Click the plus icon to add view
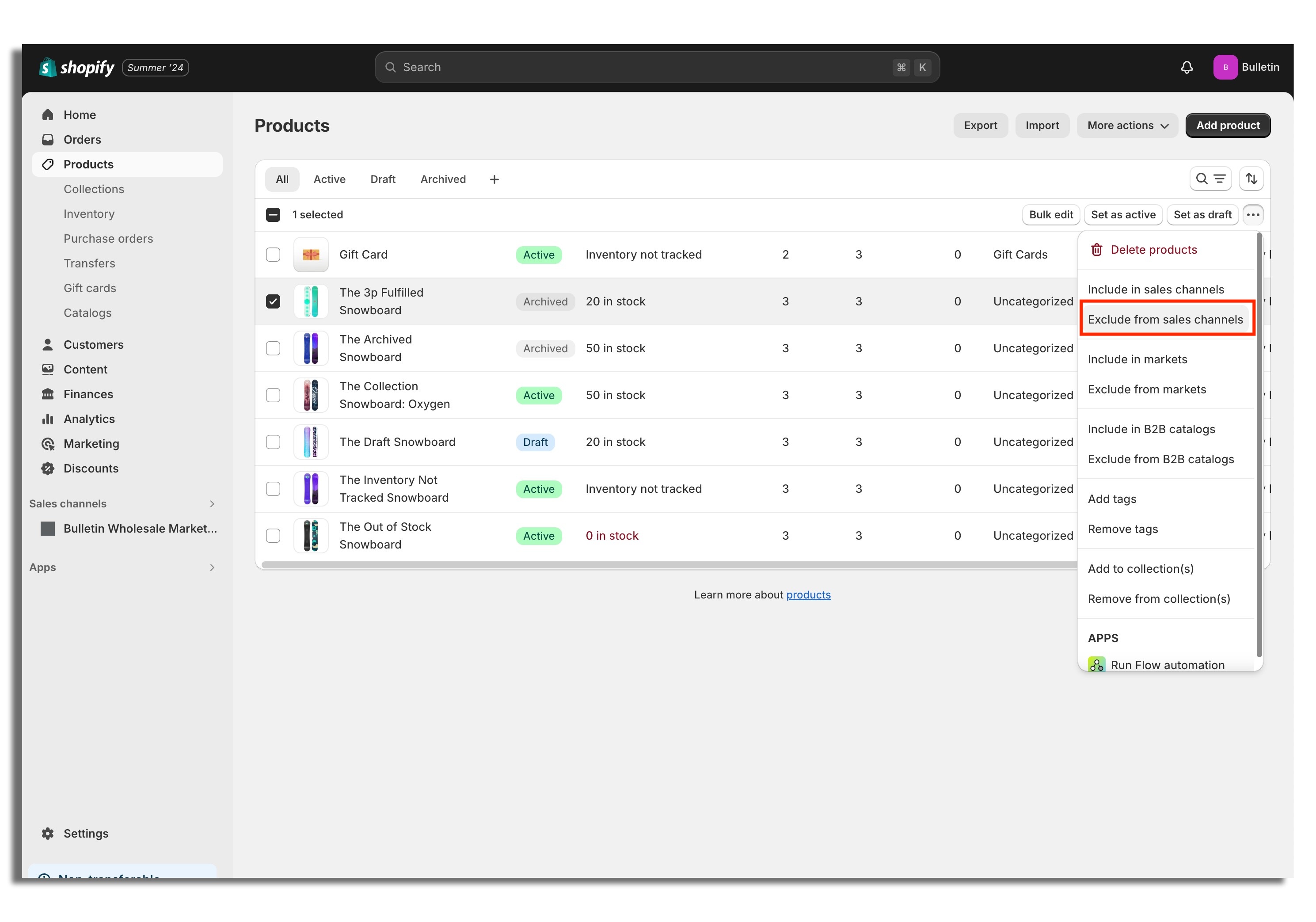Screen dimensions: 1316x922 point(494,179)
